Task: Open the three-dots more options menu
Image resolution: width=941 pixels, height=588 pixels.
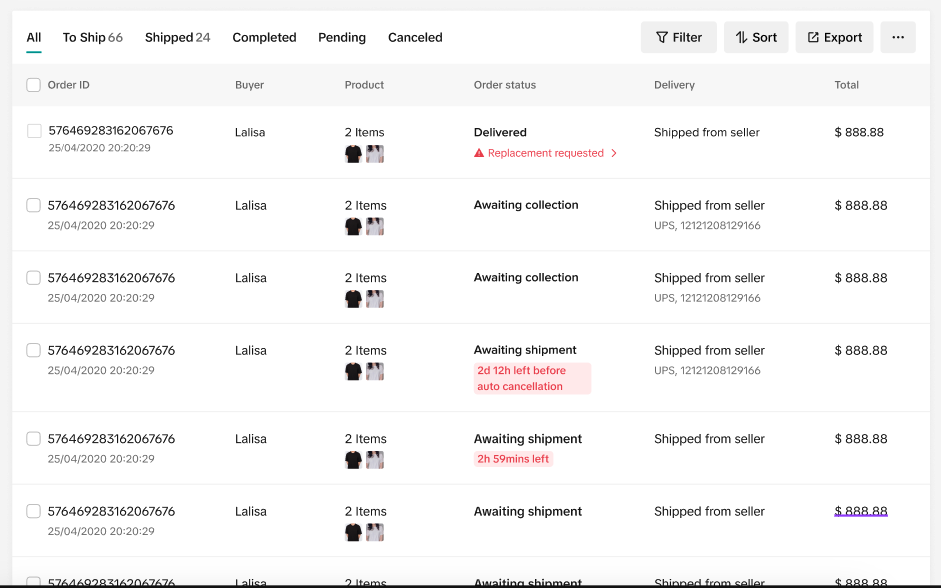Action: 898,38
